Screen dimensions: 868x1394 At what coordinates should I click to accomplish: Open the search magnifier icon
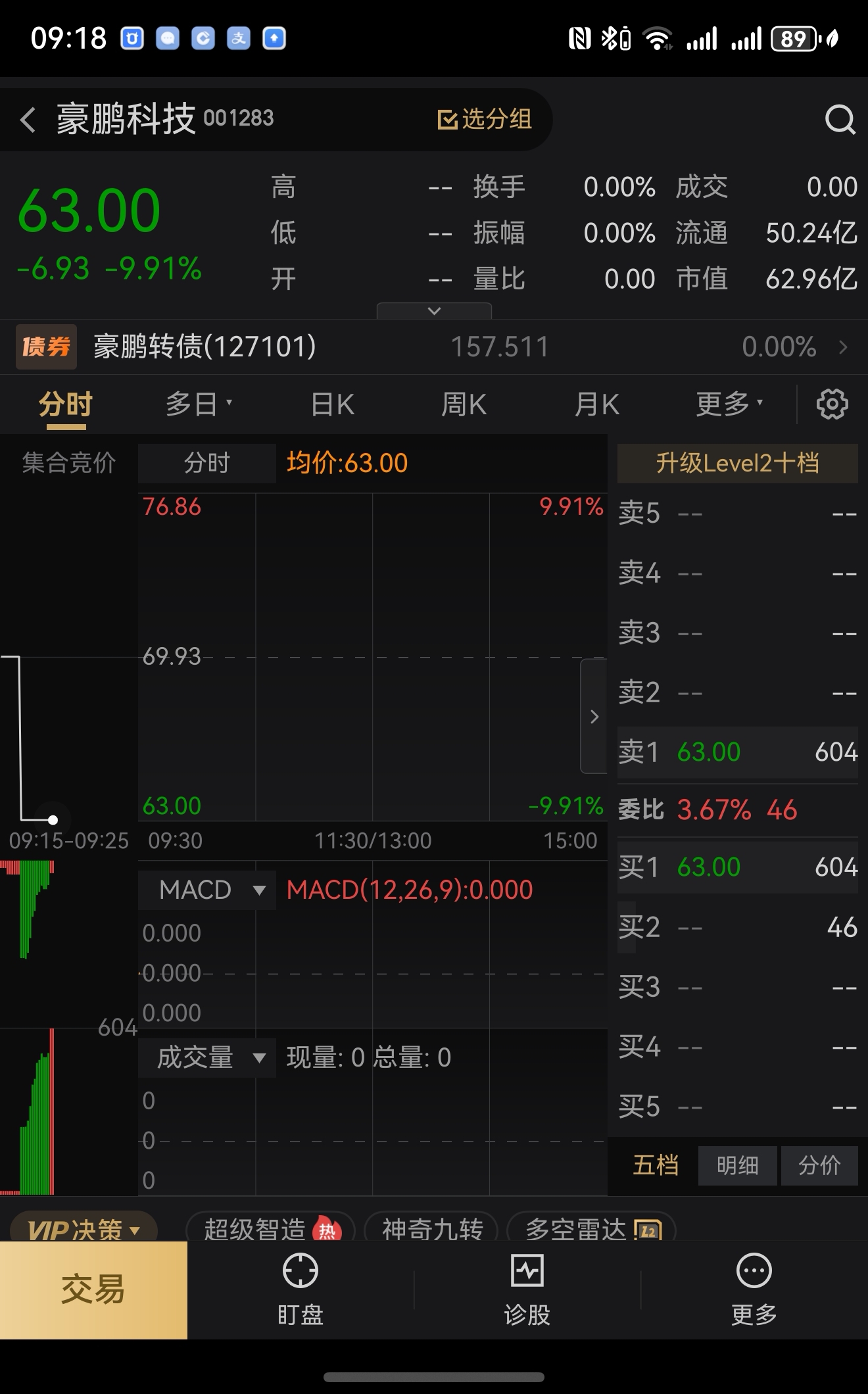pos(840,120)
